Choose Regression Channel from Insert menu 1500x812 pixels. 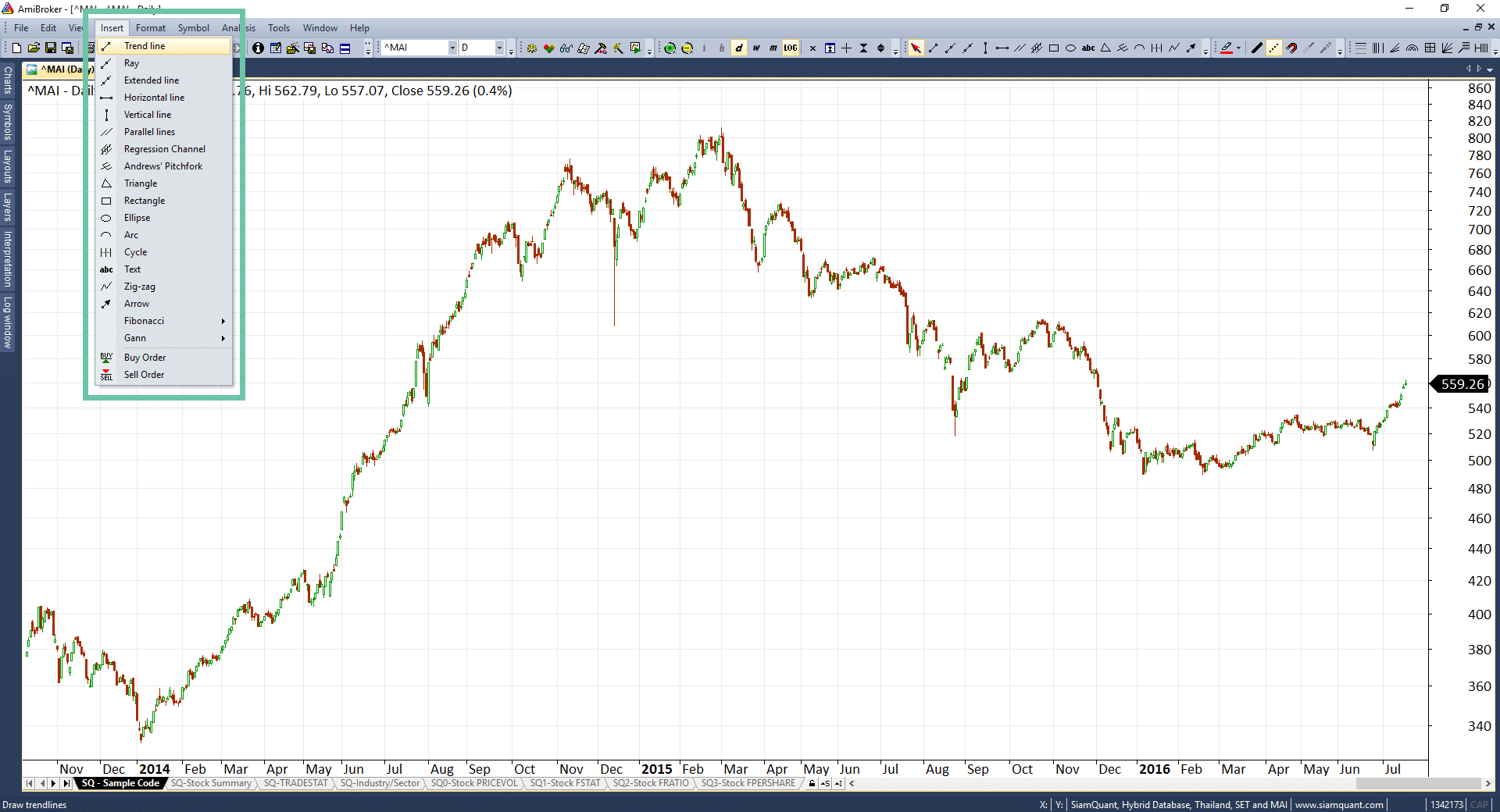[x=164, y=149]
